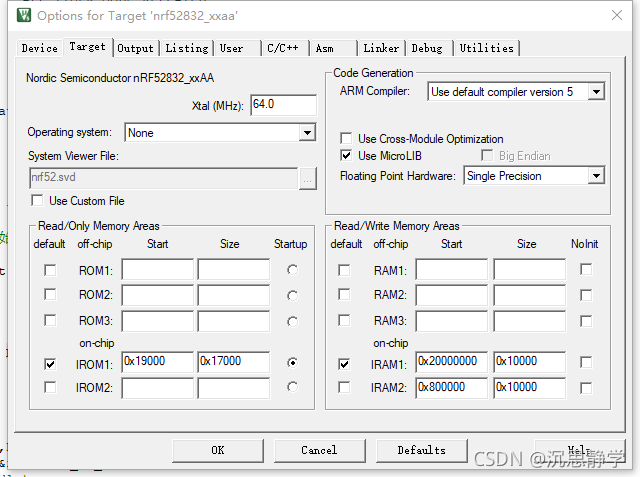Image resolution: width=640 pixels, height=477 pixels.
Task: Open the Output tab
Action: [136, 48]
